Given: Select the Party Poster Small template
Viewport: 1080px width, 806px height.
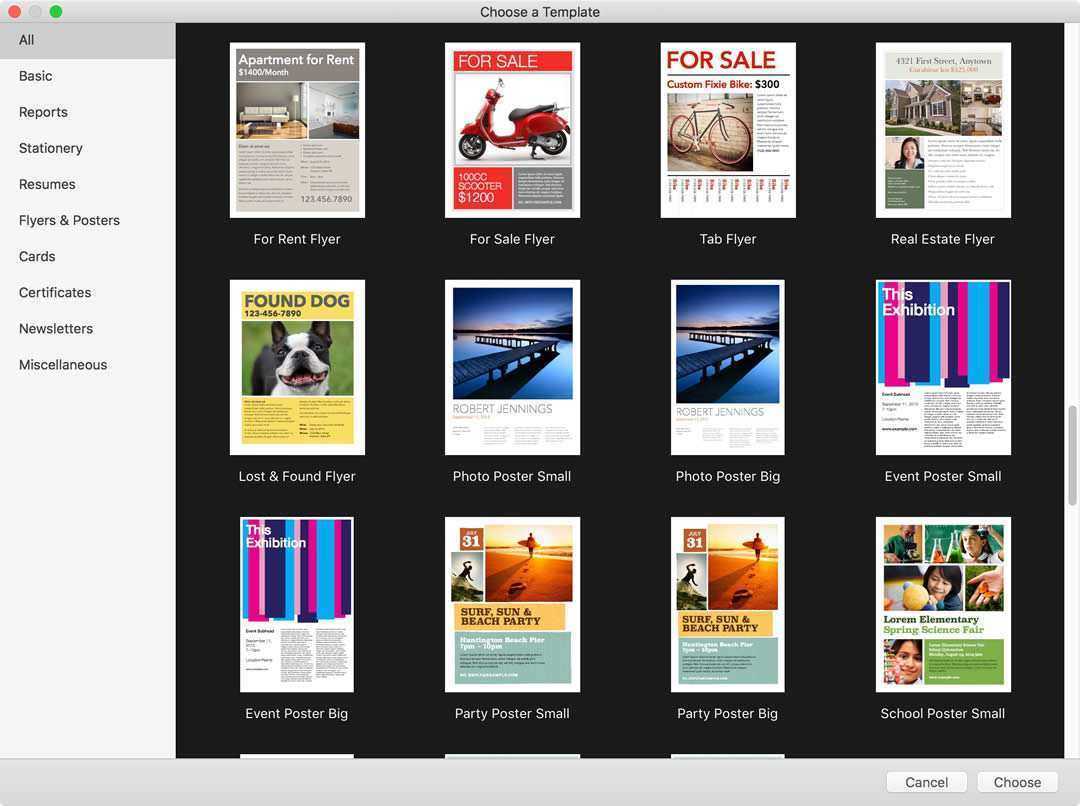Looking at the screenshot, I should pos(512,604).
